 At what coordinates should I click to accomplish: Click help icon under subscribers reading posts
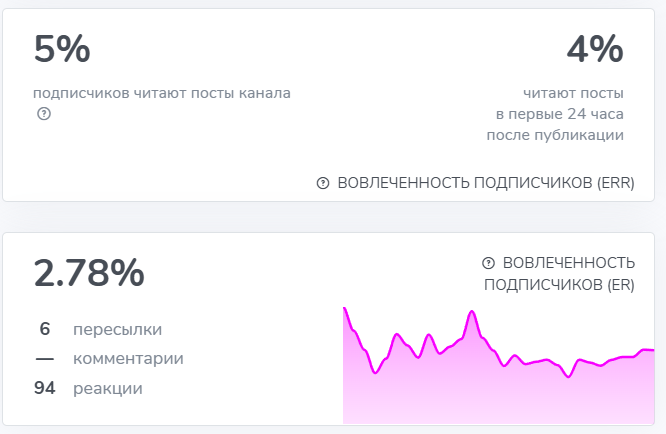(44, 114)
